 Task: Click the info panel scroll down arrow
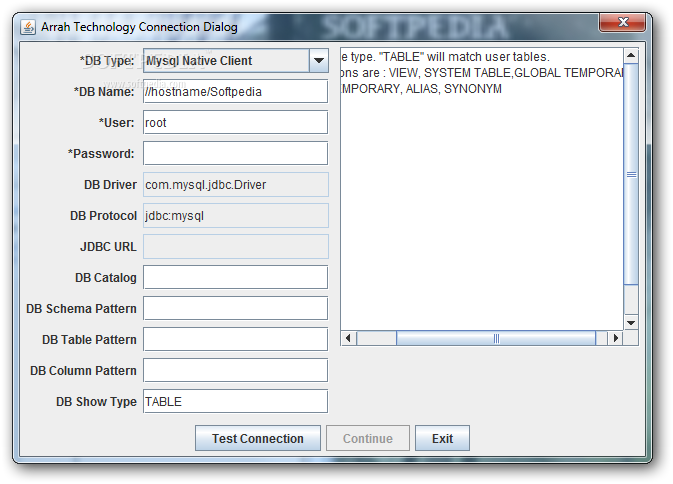coord(631,323)
